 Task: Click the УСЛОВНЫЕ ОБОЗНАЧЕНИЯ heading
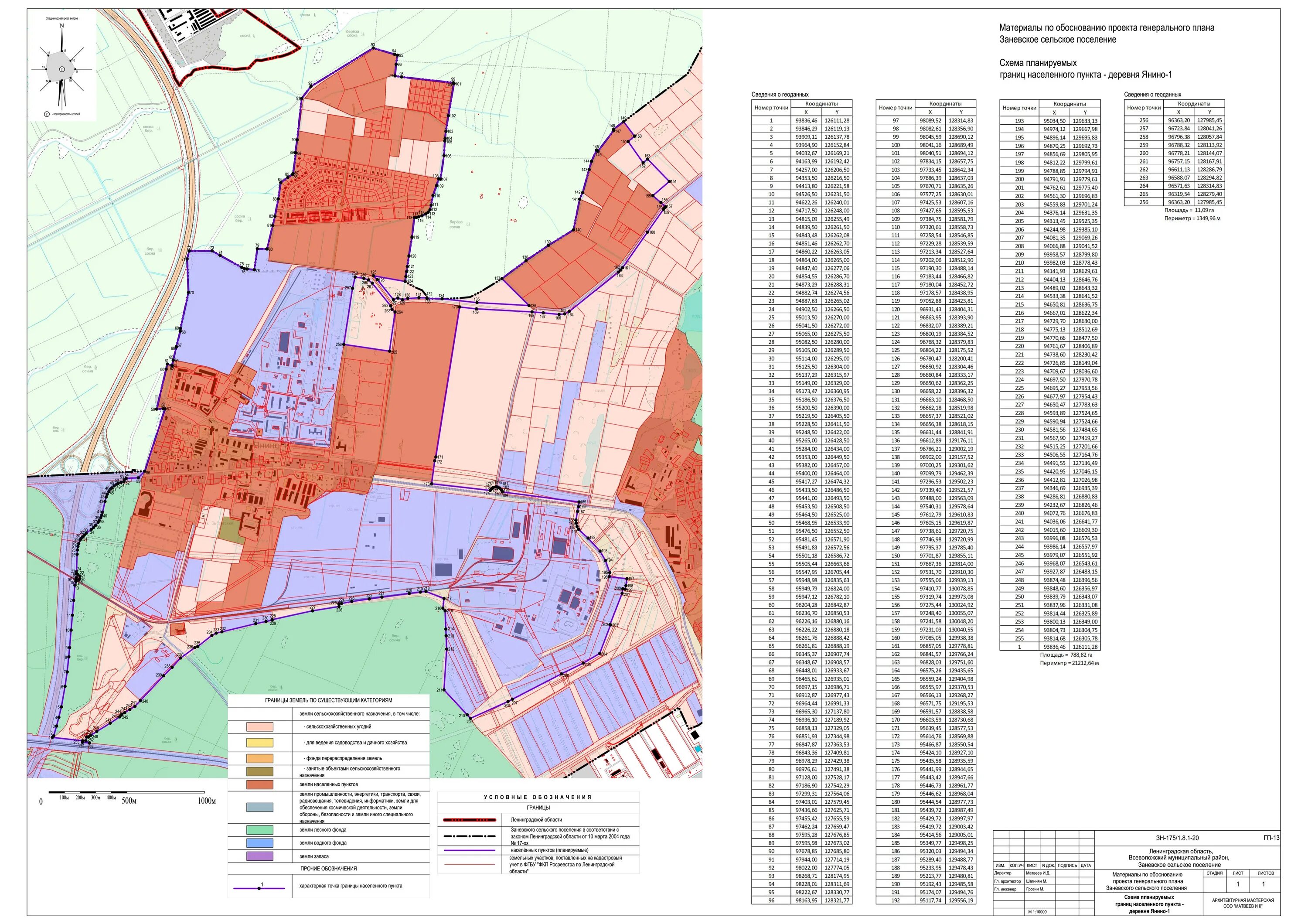click(x=538, y=798)
